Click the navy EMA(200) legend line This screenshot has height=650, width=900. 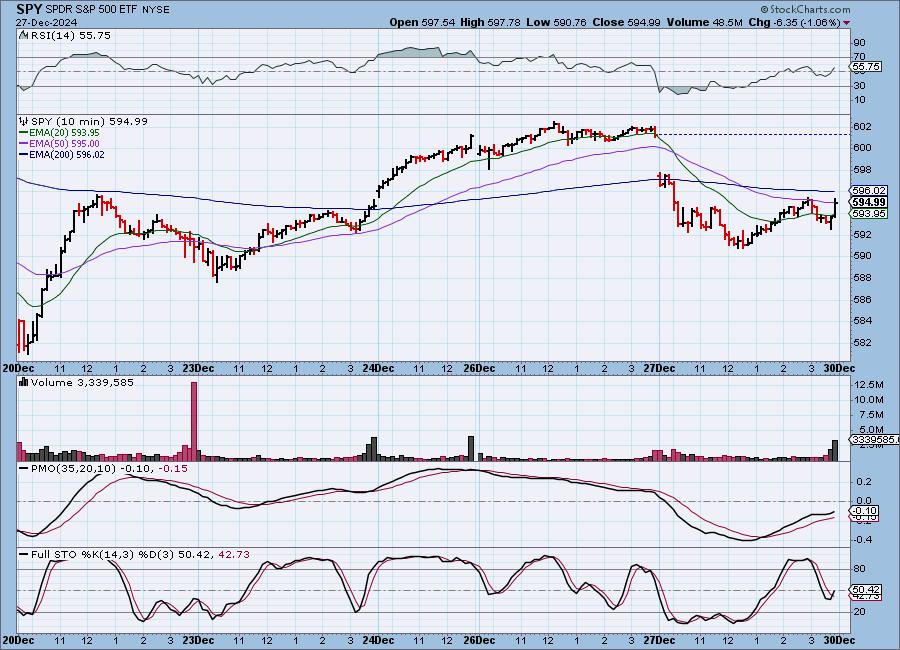point(24,154)
